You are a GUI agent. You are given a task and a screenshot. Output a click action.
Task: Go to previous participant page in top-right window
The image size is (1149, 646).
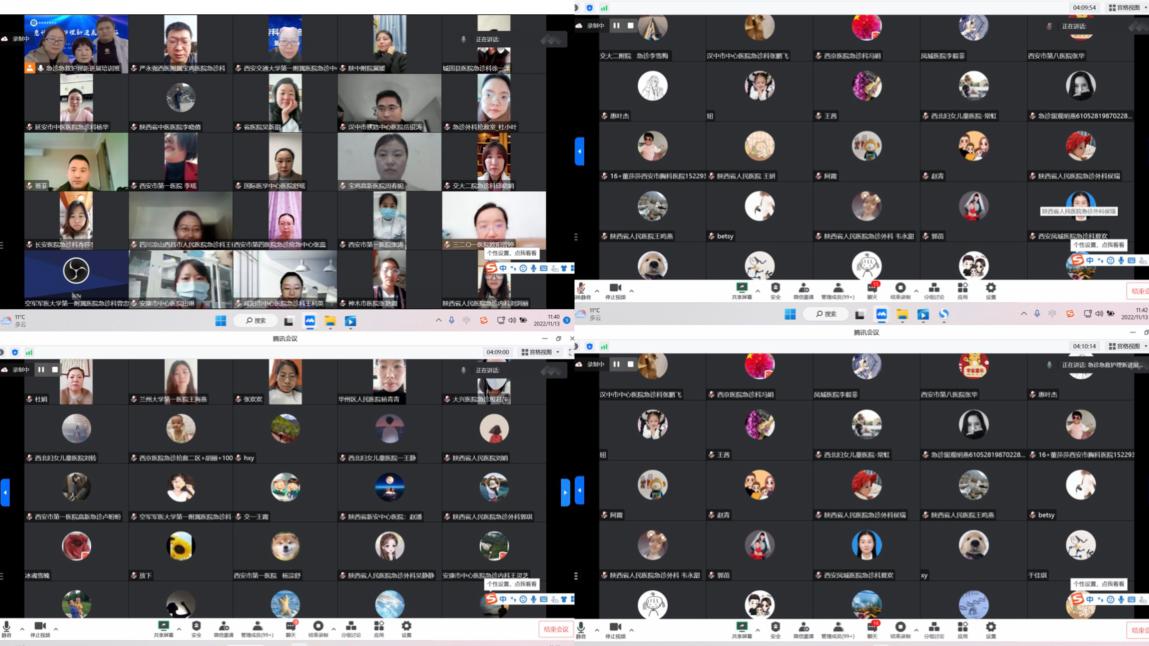(579, 151)
